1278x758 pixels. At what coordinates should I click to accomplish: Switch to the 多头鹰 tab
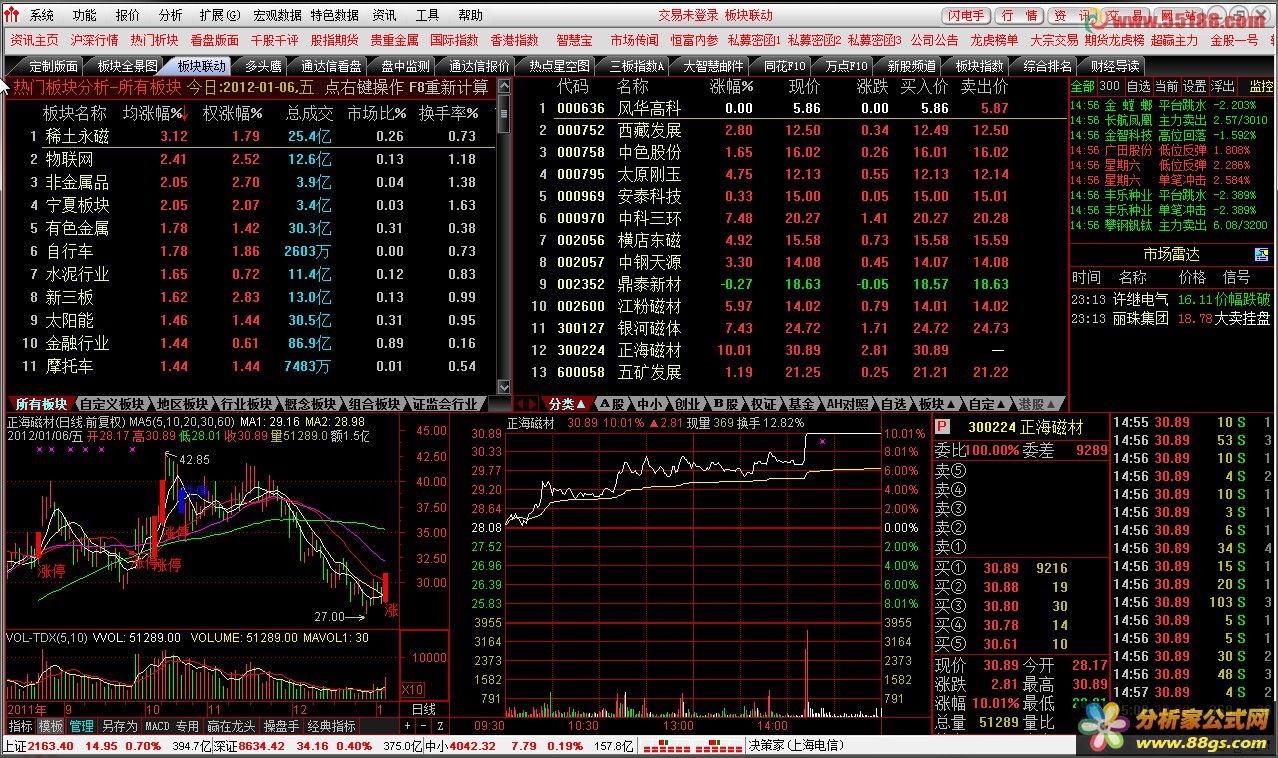[x=263, y=66]
